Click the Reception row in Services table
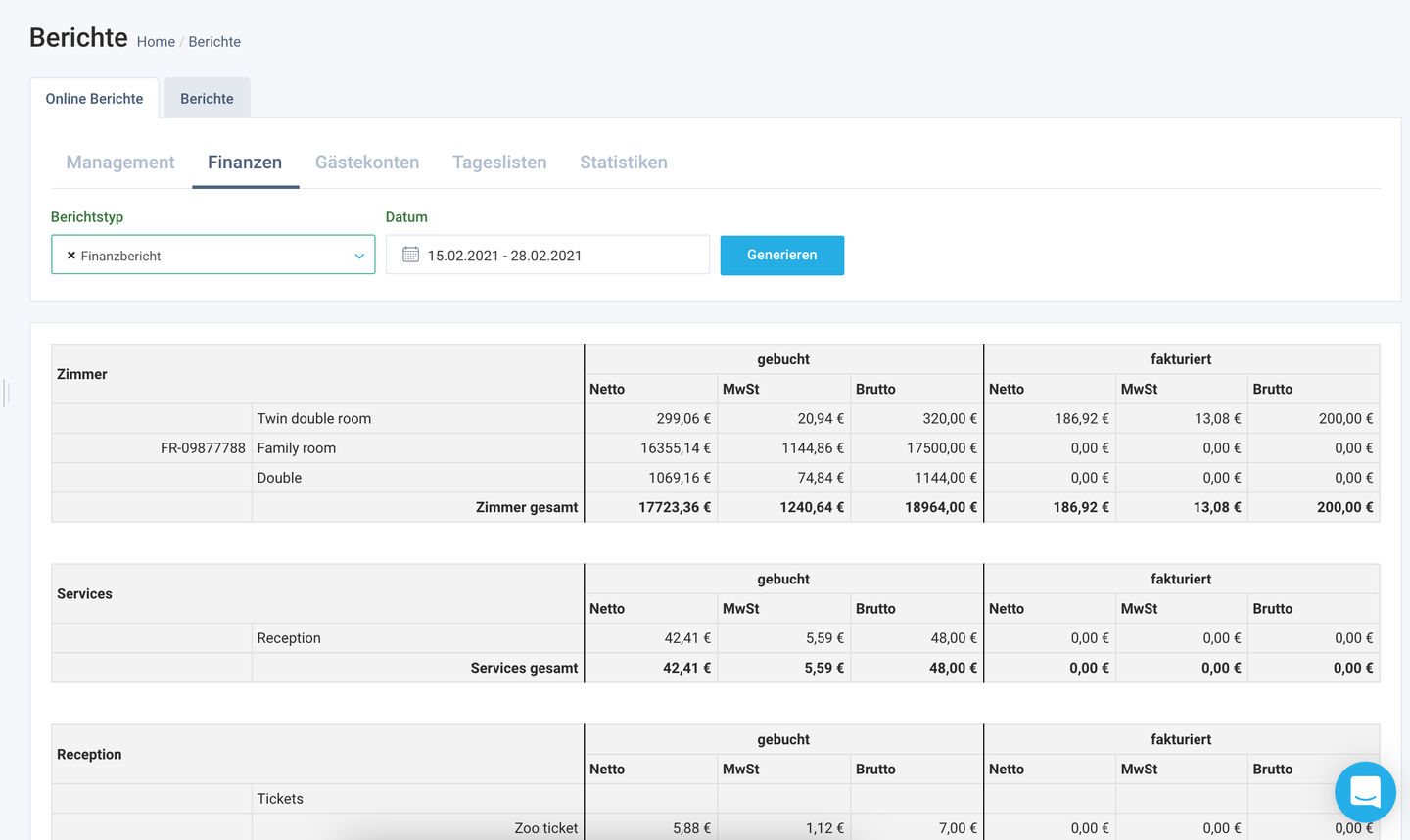 pyautogui.click(x=289, y=638)
